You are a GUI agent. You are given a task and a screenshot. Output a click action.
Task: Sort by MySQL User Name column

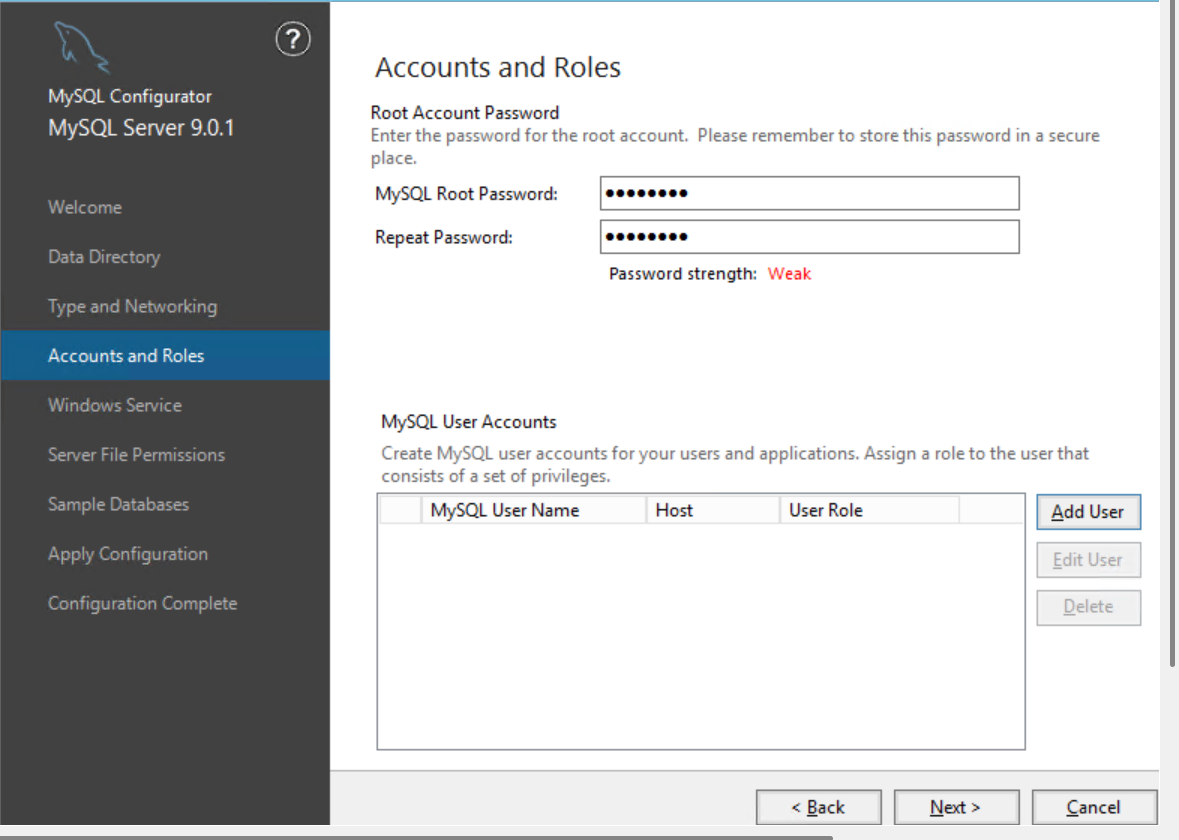(x=533, y=510)
